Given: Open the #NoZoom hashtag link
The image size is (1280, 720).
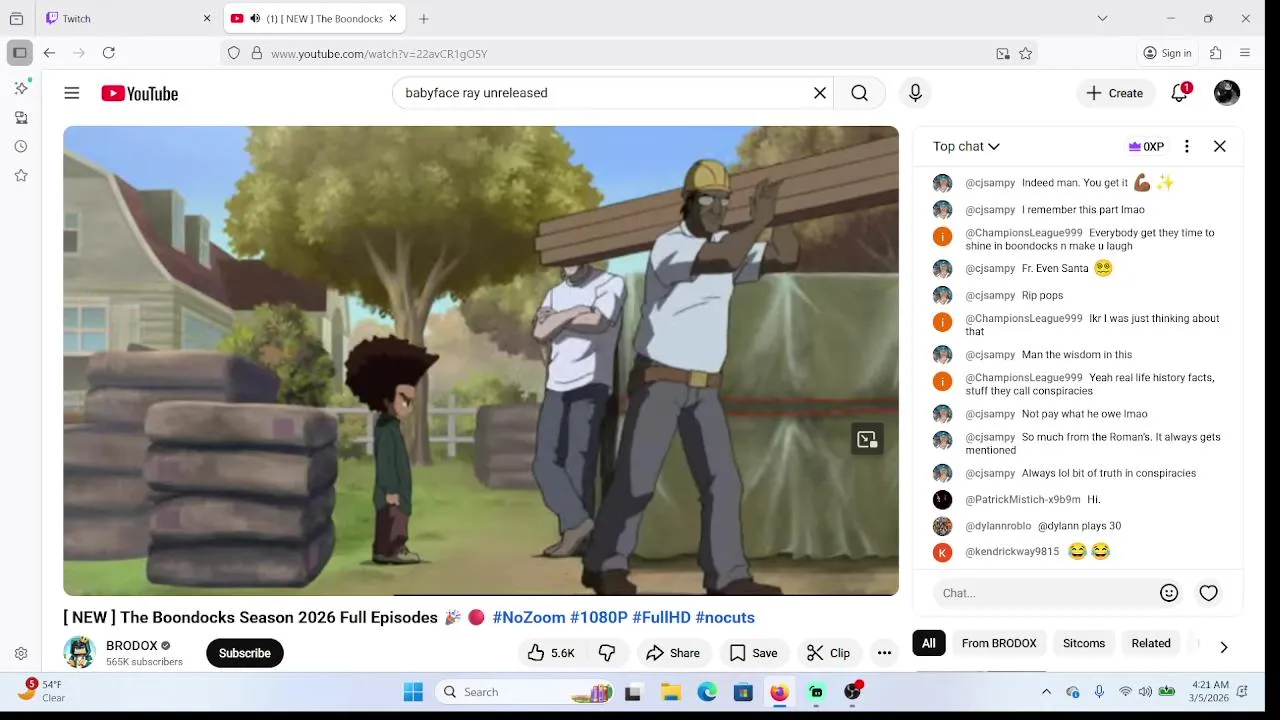Looking at the screenshot, I should (529, 617).
